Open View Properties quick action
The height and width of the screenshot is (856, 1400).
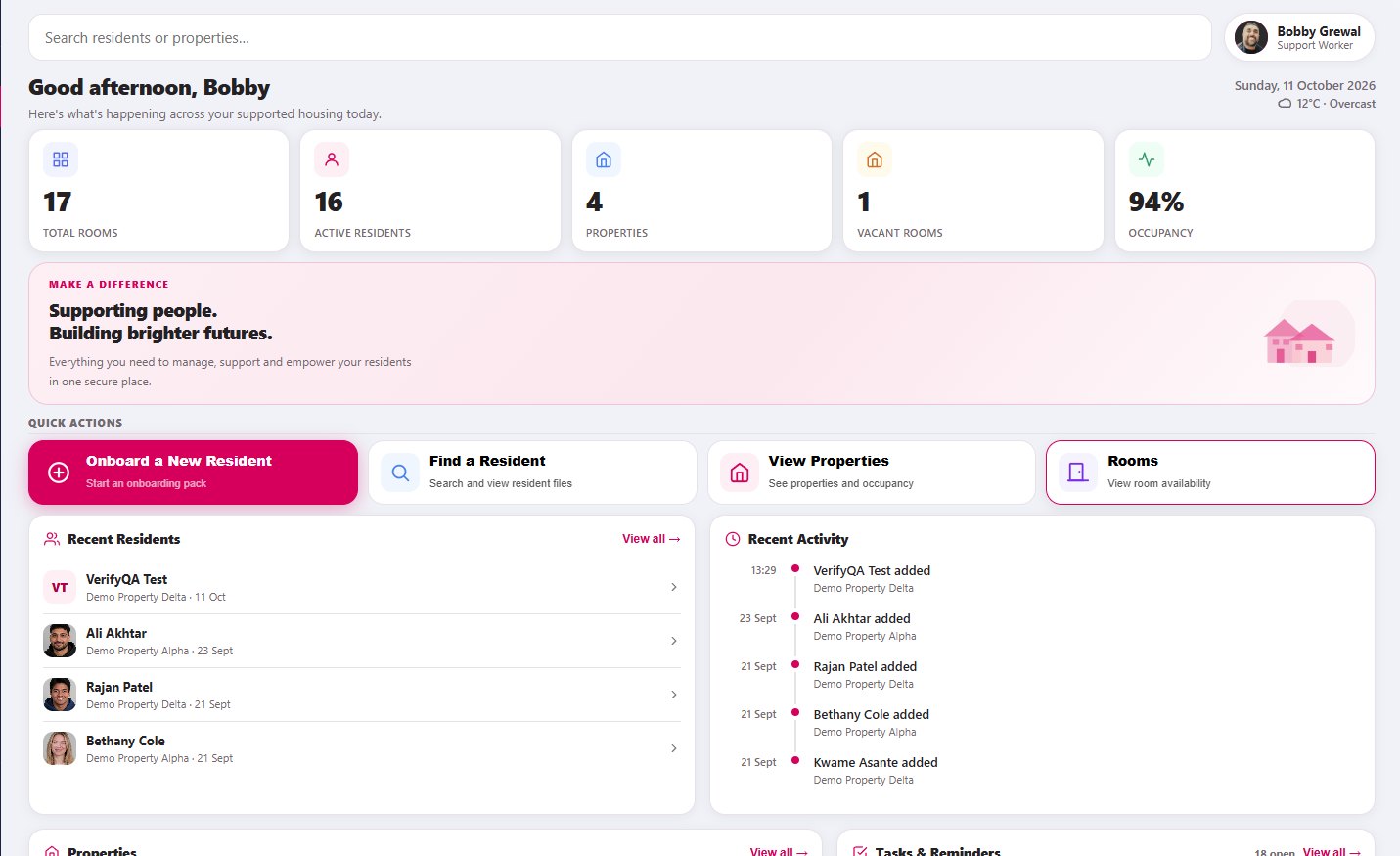(872, 473)
